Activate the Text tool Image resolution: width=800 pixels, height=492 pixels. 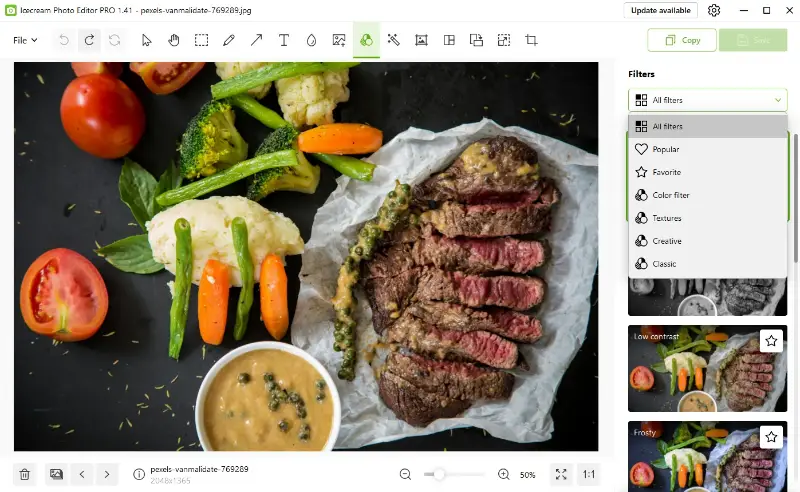[284, 40]
